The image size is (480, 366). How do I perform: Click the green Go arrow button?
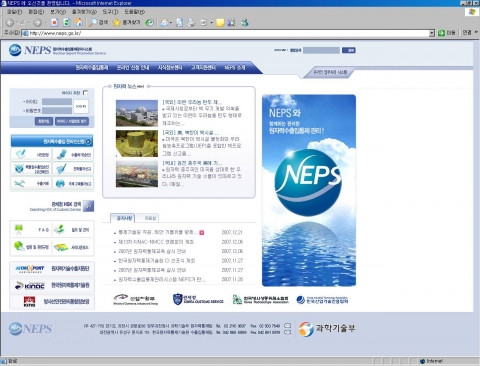(441, 33)
